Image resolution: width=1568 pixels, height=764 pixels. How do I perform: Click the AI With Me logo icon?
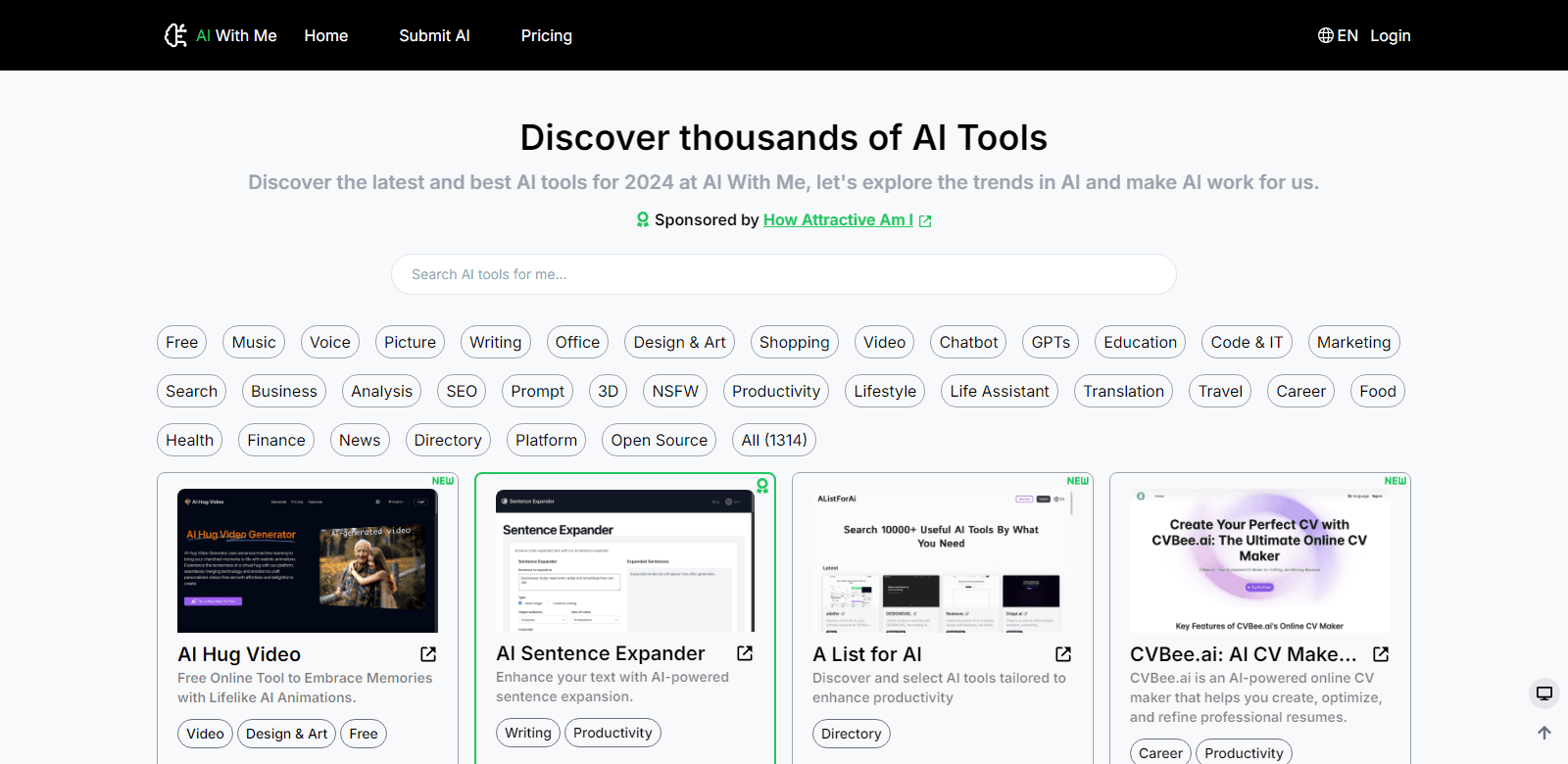coord(175,35)
